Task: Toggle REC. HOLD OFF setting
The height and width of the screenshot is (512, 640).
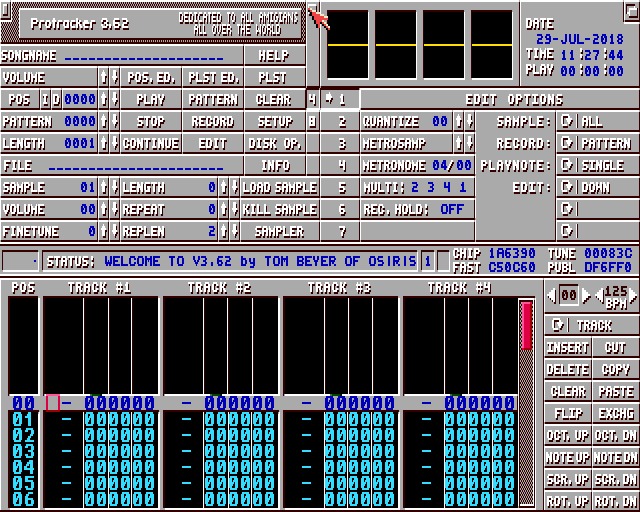Action: click(417, 210)
